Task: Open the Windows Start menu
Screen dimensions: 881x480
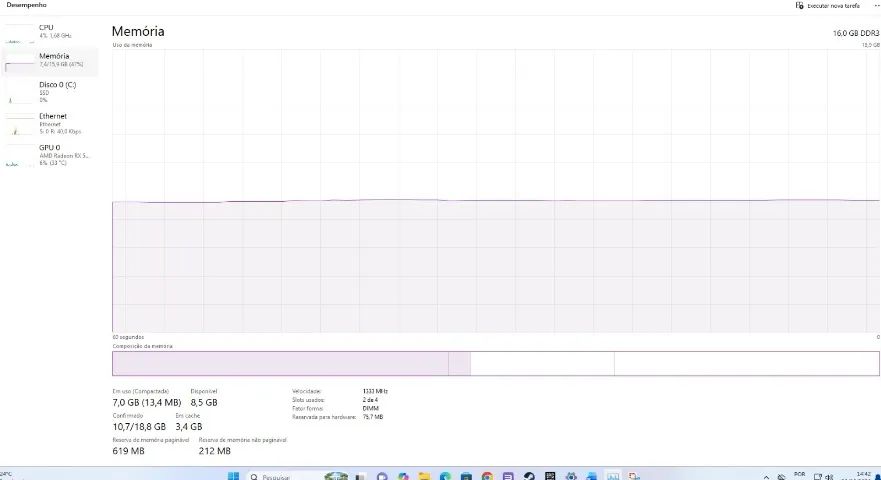Action: coord(233,476)
